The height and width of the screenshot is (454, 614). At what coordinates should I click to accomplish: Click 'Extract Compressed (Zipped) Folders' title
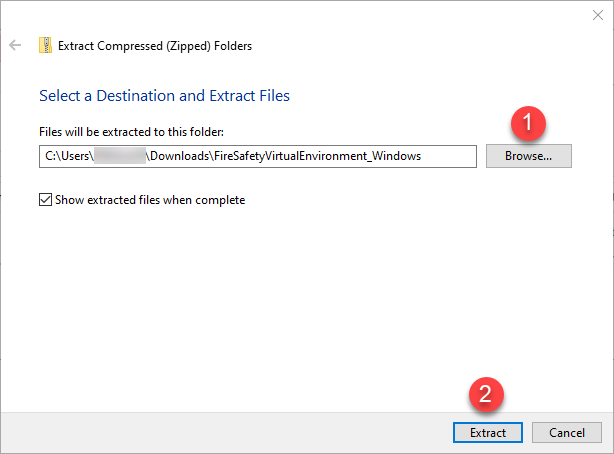pos(155,46)
